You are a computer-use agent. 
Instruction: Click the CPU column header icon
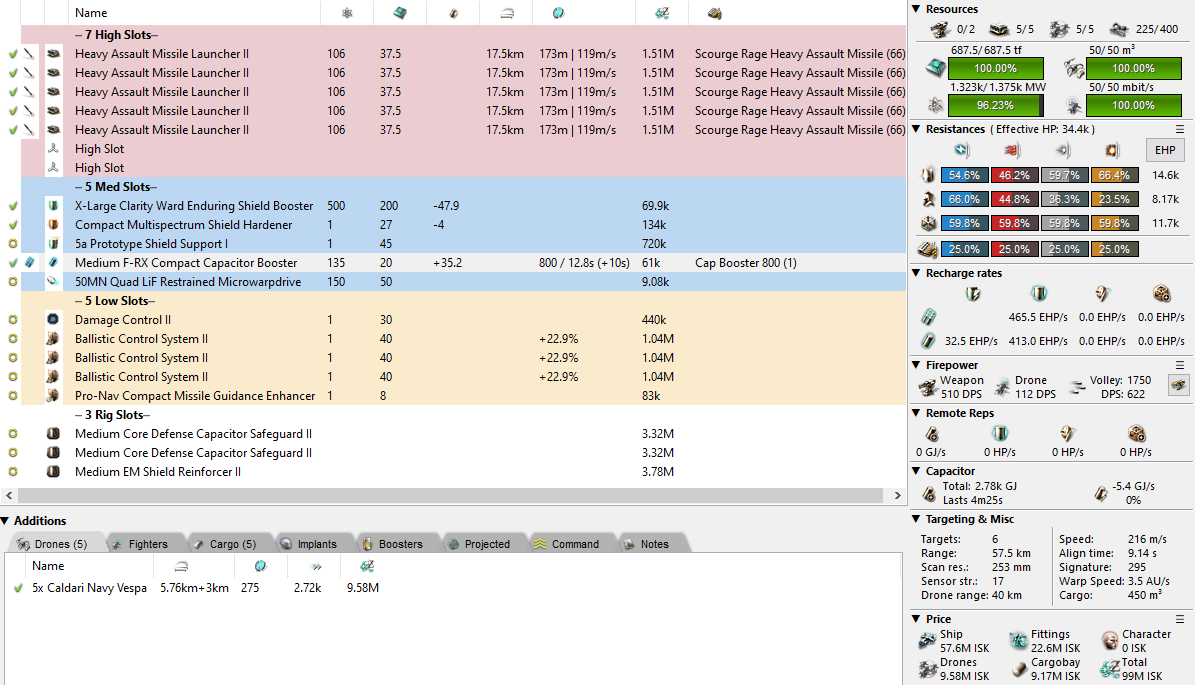point(399,13)
